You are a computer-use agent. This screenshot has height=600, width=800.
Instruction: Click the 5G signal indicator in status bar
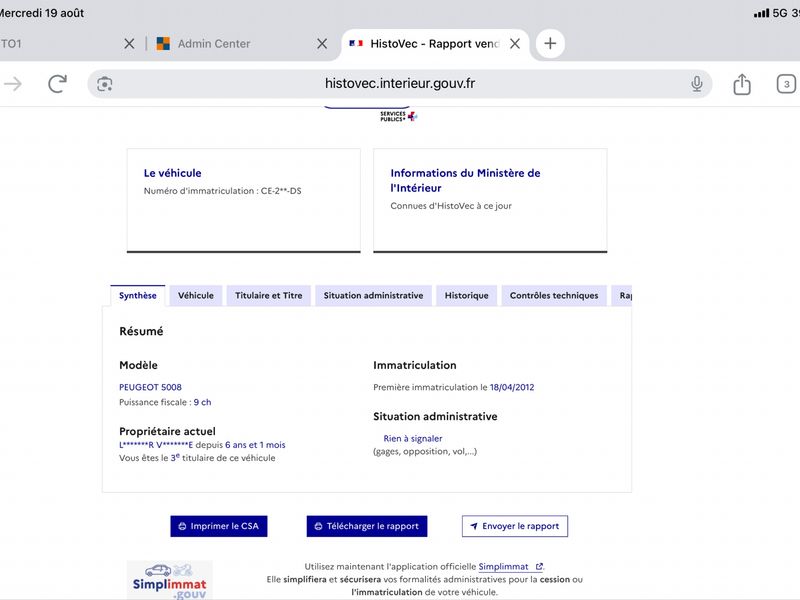coord(780,13)
